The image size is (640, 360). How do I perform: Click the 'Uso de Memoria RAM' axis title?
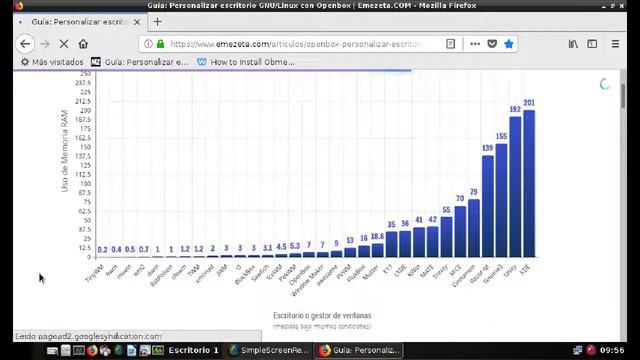tap(64, 151)
